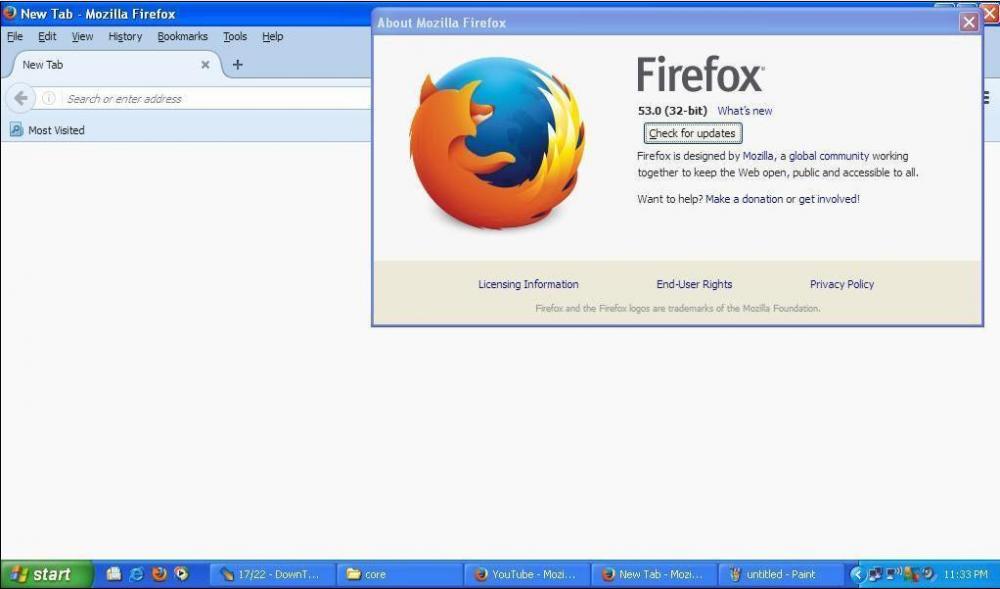This screenshot has height=589, width=1000.
Task: Close the New Tab tab
Action: coord(205,64)
